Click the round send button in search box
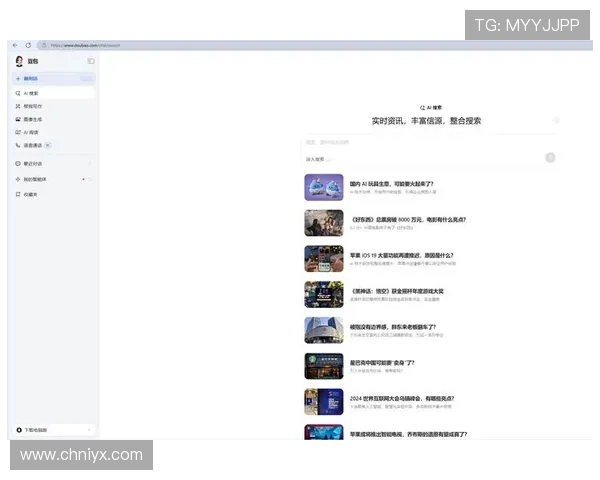This screenshot has width=600, height=480. coord(550,158)
